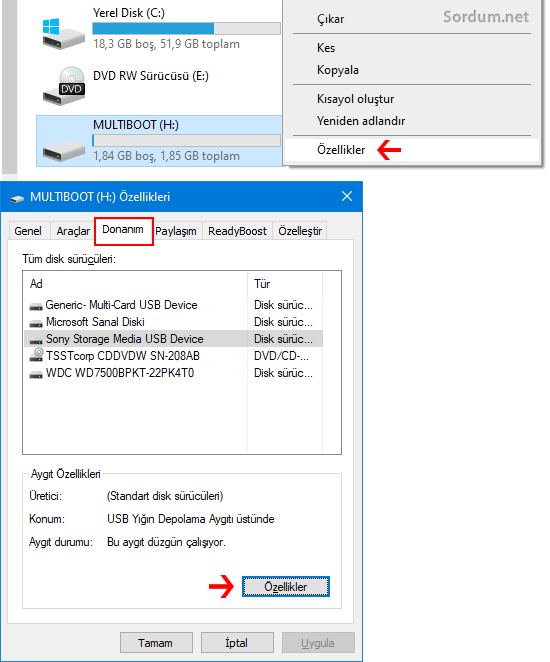Viewport: 550px width, 662px height.
Task: Select the 'Microsoft Sanal Diski' row text
Action: click(x=95, y=322)
